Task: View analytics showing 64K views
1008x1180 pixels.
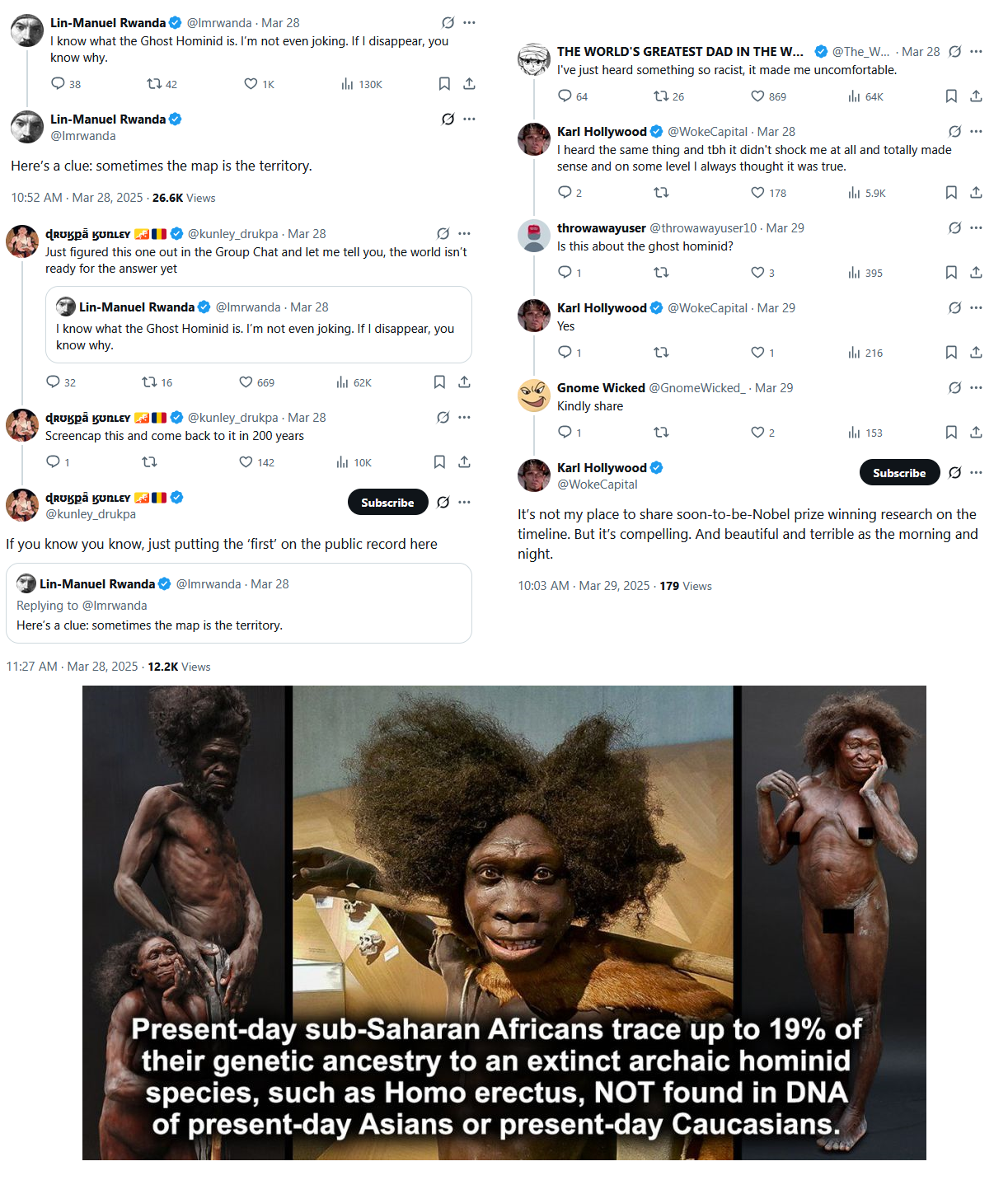Action: tap(865, 96)
